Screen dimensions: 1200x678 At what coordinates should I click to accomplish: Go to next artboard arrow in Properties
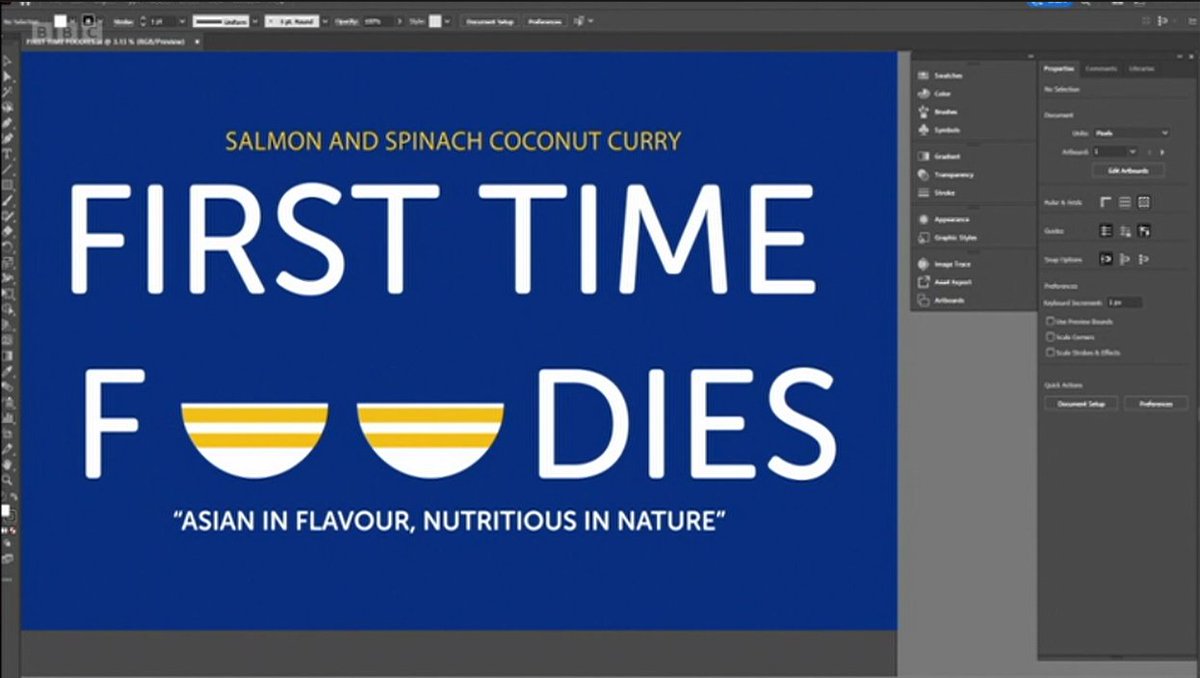coord(1162,151)
